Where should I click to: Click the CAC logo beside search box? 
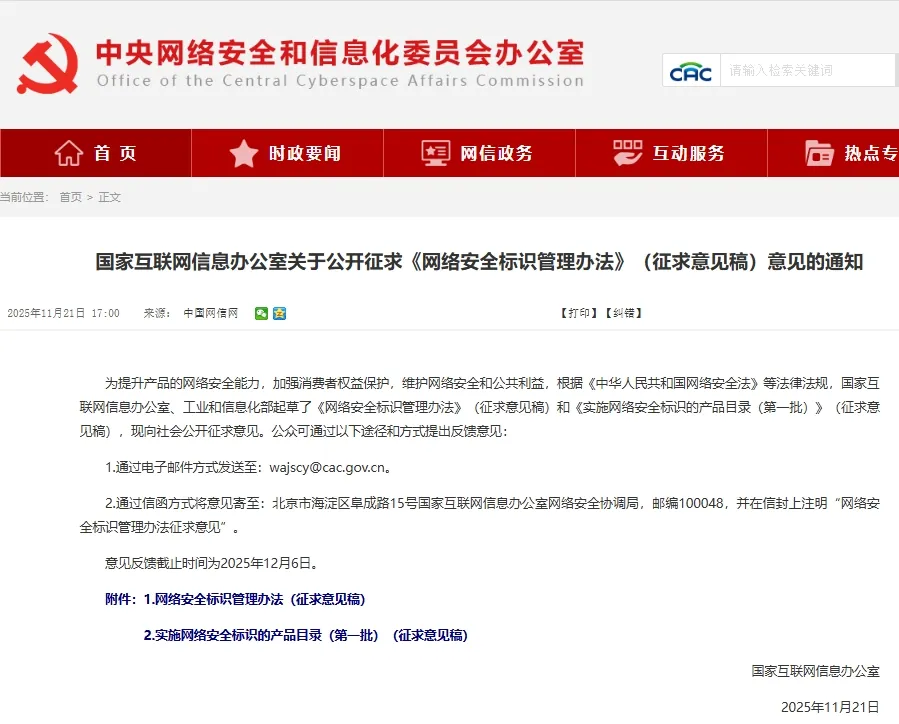tap(691, 71)
